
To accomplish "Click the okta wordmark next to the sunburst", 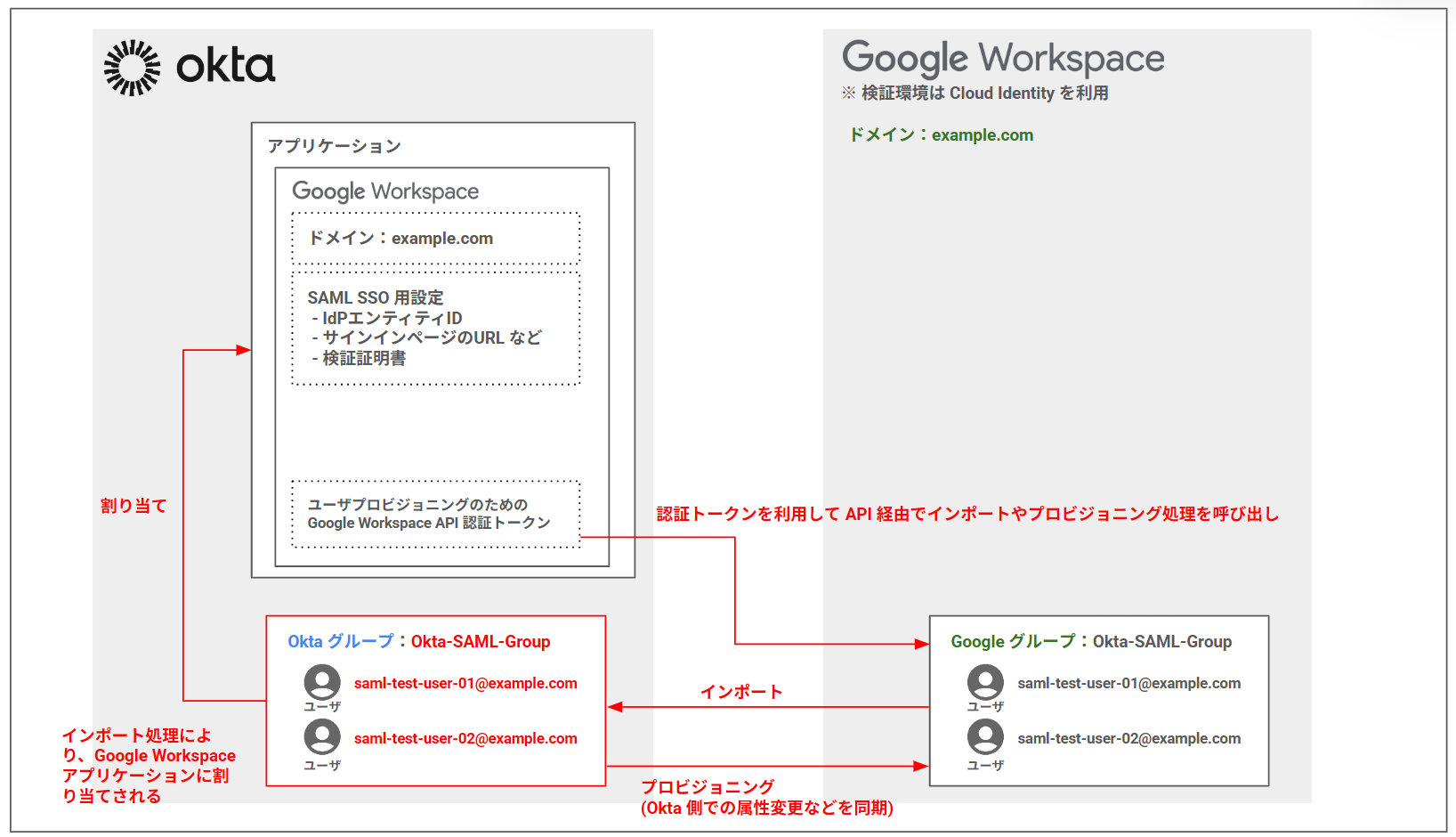I will [x=225, y=64].
